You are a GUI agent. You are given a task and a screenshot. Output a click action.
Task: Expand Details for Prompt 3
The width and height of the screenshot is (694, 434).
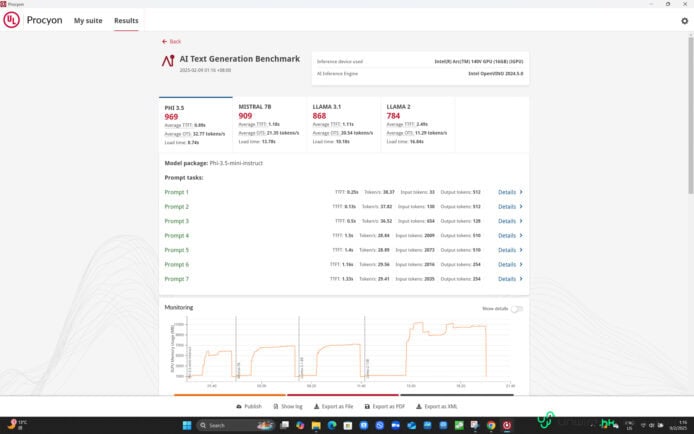click(x=509, y=221)
